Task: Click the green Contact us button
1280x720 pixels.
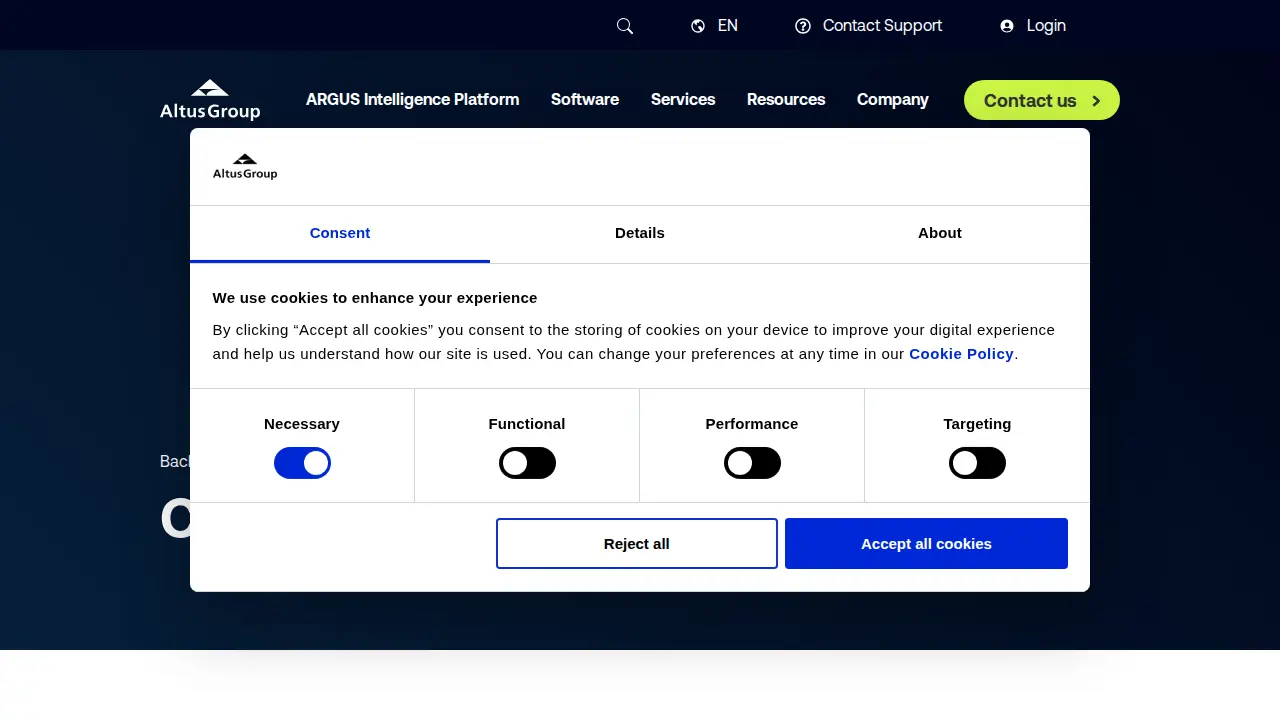Action: tap(1042, 100)
